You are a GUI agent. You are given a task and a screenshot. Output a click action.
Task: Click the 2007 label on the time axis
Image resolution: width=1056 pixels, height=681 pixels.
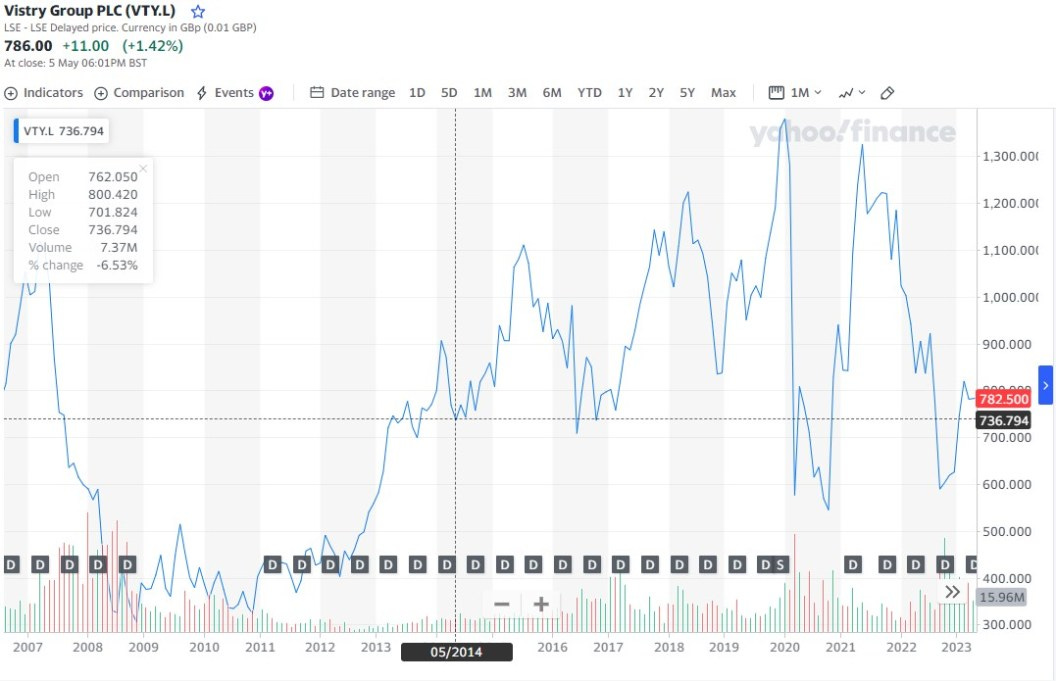[x=28, y=647]
